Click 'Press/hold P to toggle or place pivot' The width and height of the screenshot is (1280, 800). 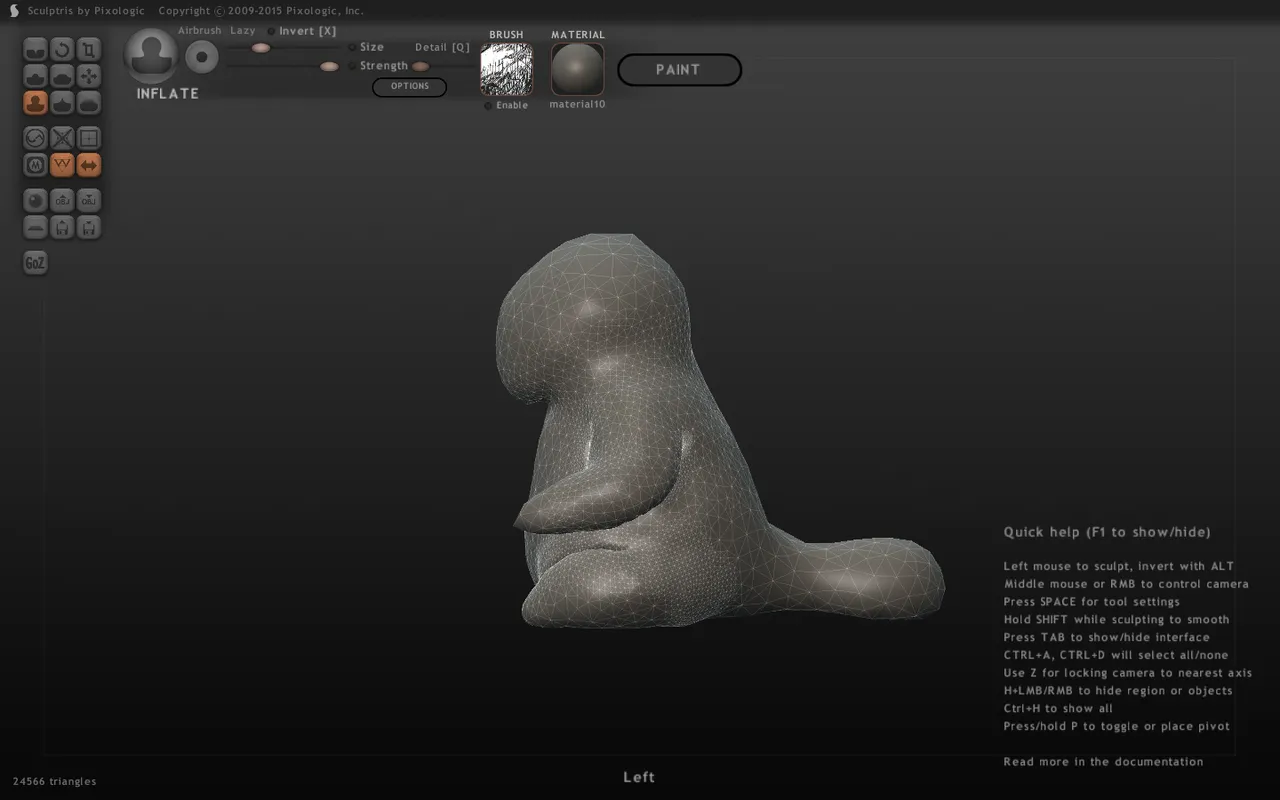[x=1116, y=726]
